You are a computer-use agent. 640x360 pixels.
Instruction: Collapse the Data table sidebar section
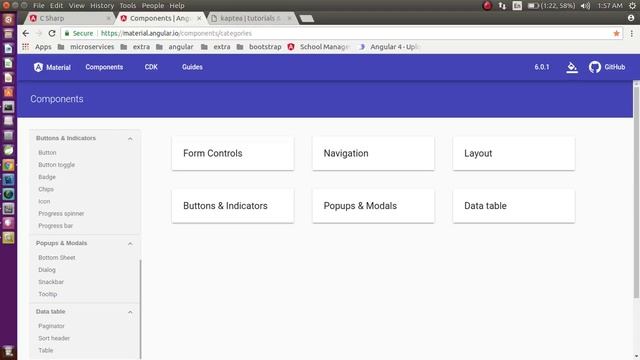click(130, 312)
